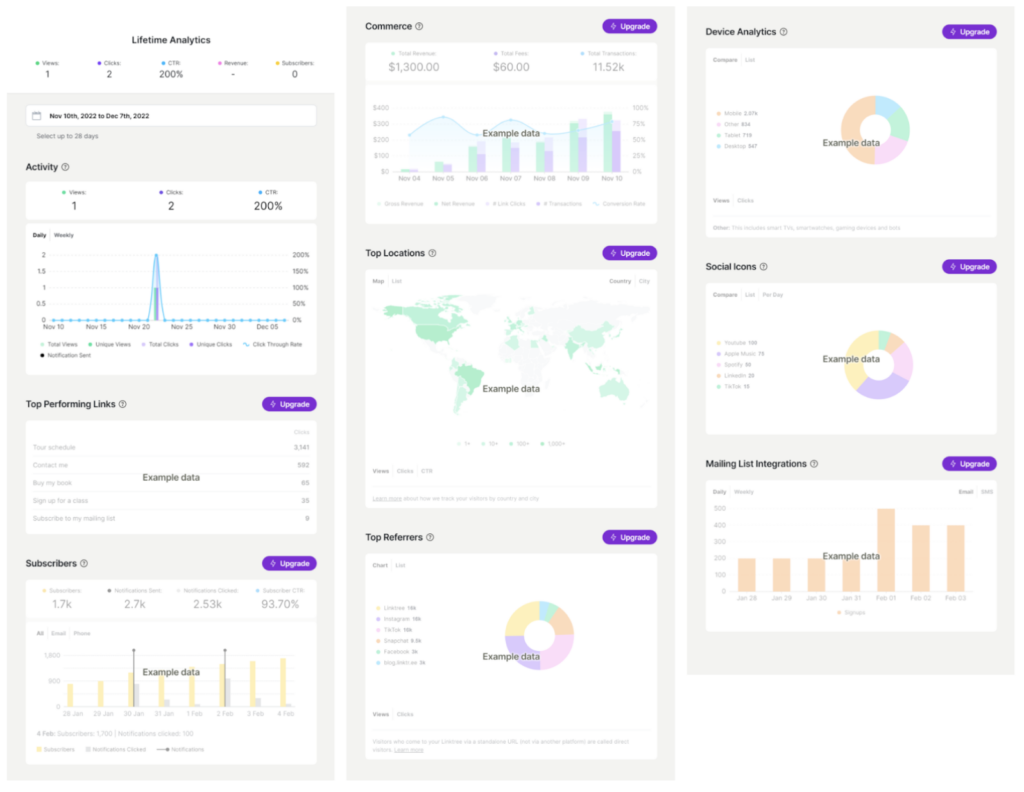Click the Commerce help question mark icon
This screenshot has width=1024, height=792.
(419, 26)
